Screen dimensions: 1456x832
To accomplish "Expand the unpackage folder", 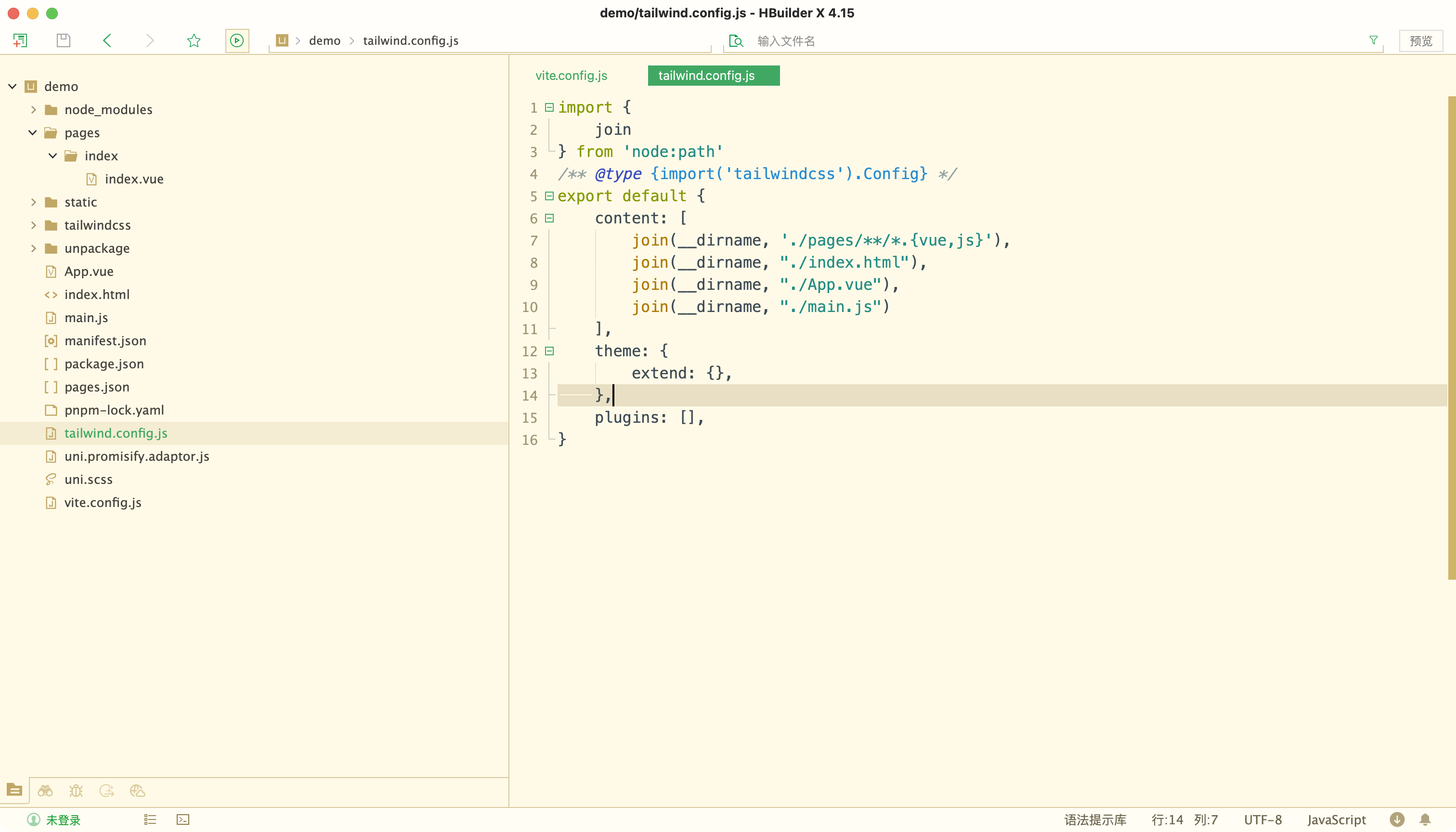I will pos(33,248).
